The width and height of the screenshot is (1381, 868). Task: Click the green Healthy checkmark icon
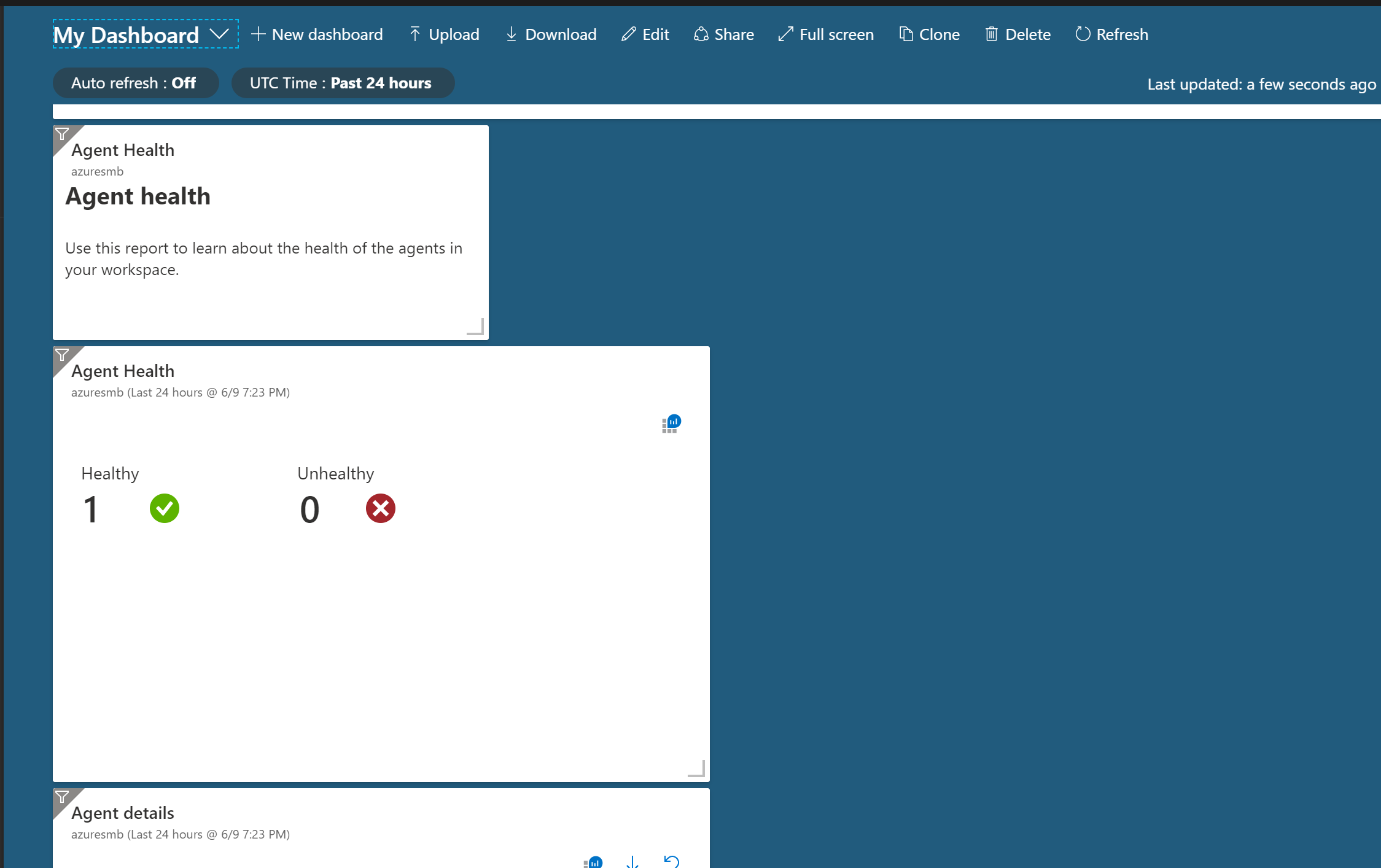coord(165,508)
